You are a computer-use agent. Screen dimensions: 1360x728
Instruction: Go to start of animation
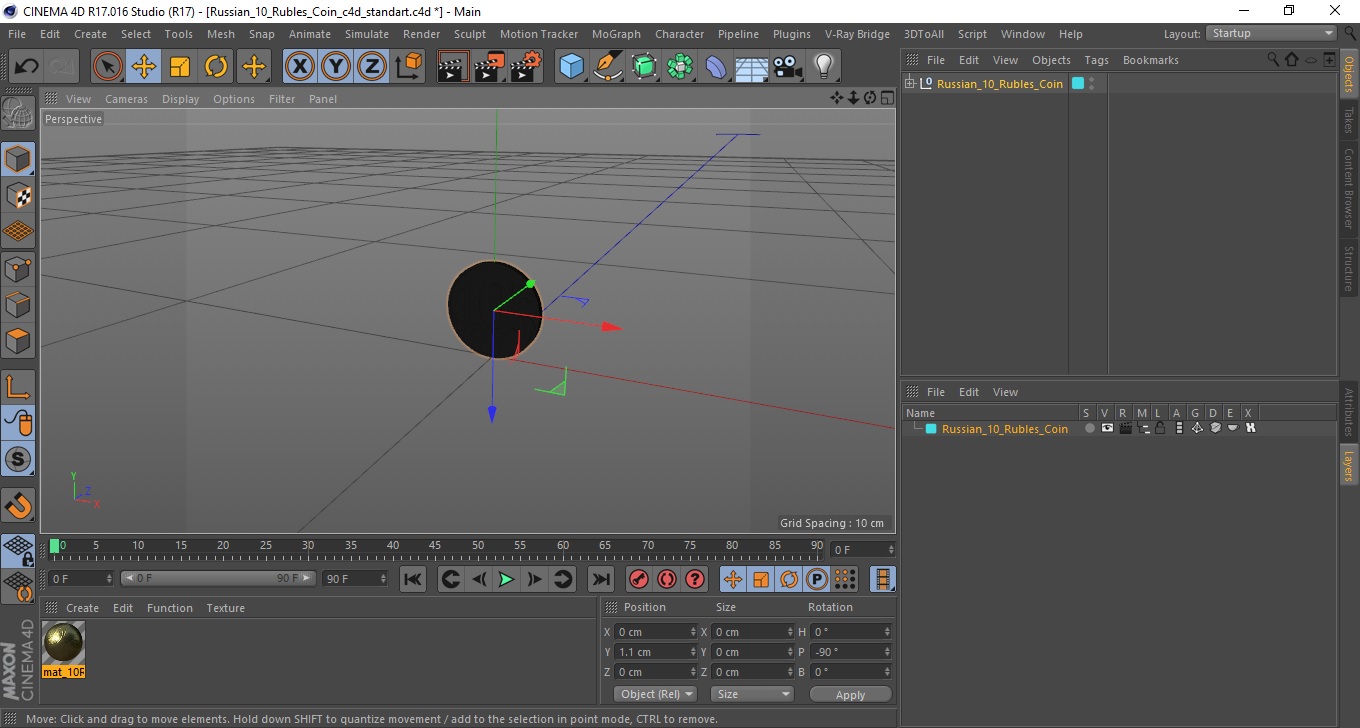pyautogui.click(x=413, y=579)
